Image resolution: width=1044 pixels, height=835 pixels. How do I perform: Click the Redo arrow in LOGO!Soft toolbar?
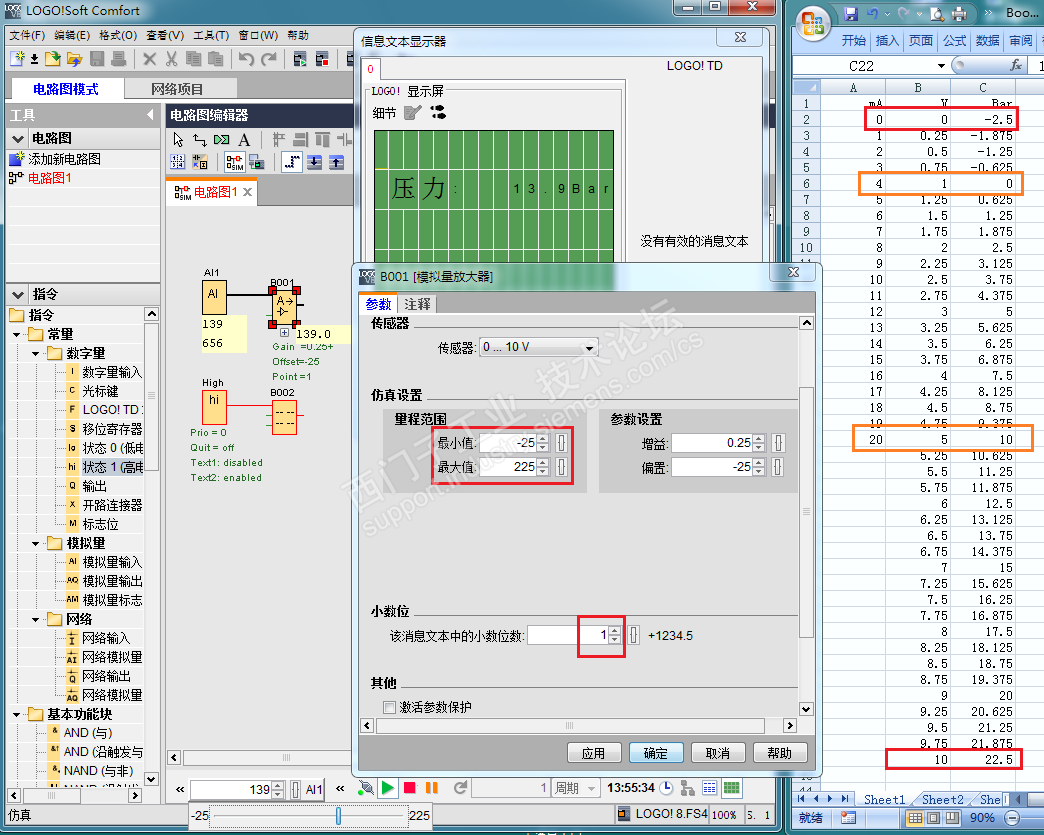coord(269,59)
